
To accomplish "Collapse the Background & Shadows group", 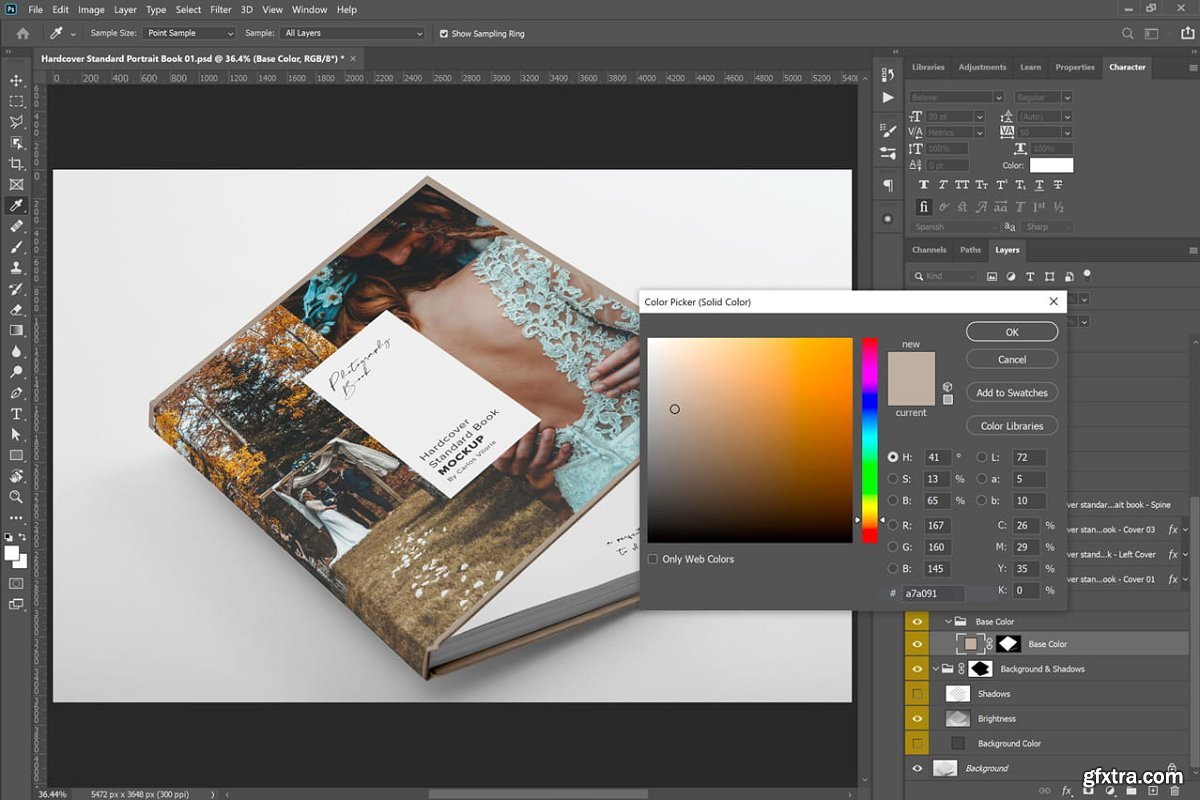I will [936, 669].
